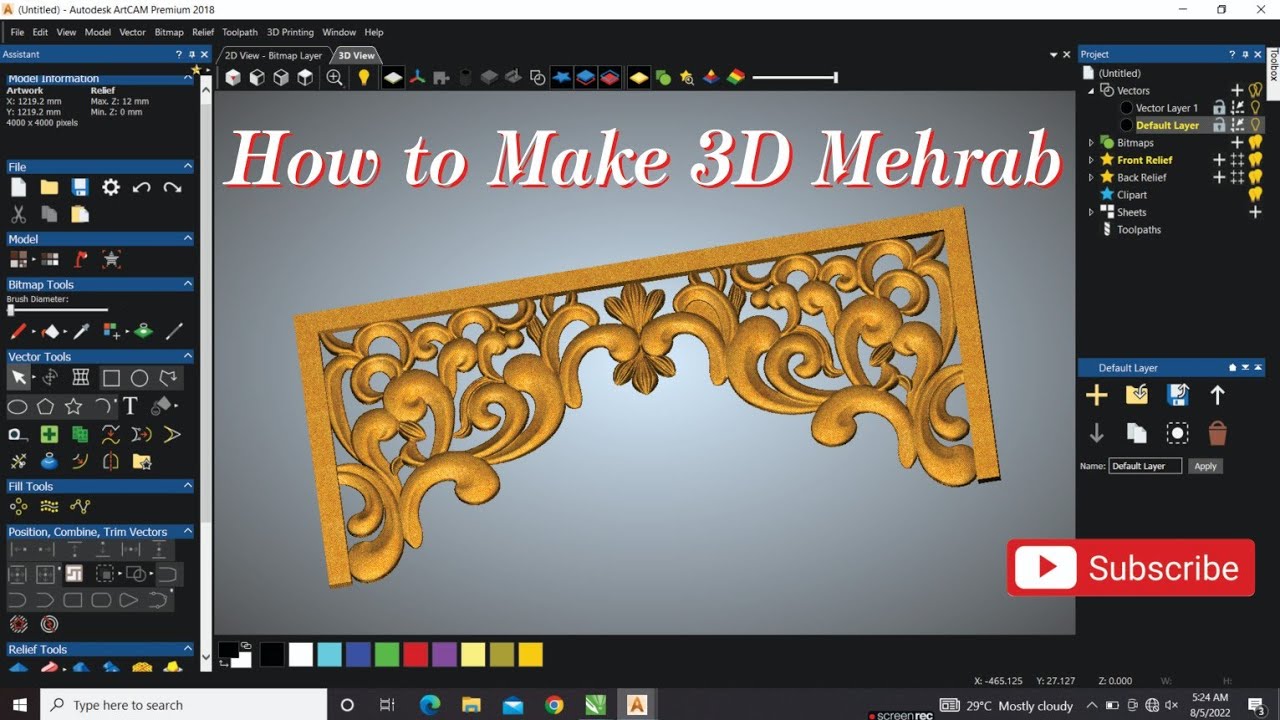This screenshot has height=720, width=1280.
Task: Switch to 2D View - Bitmap Layer tab
Action: (x=273, y=56)
